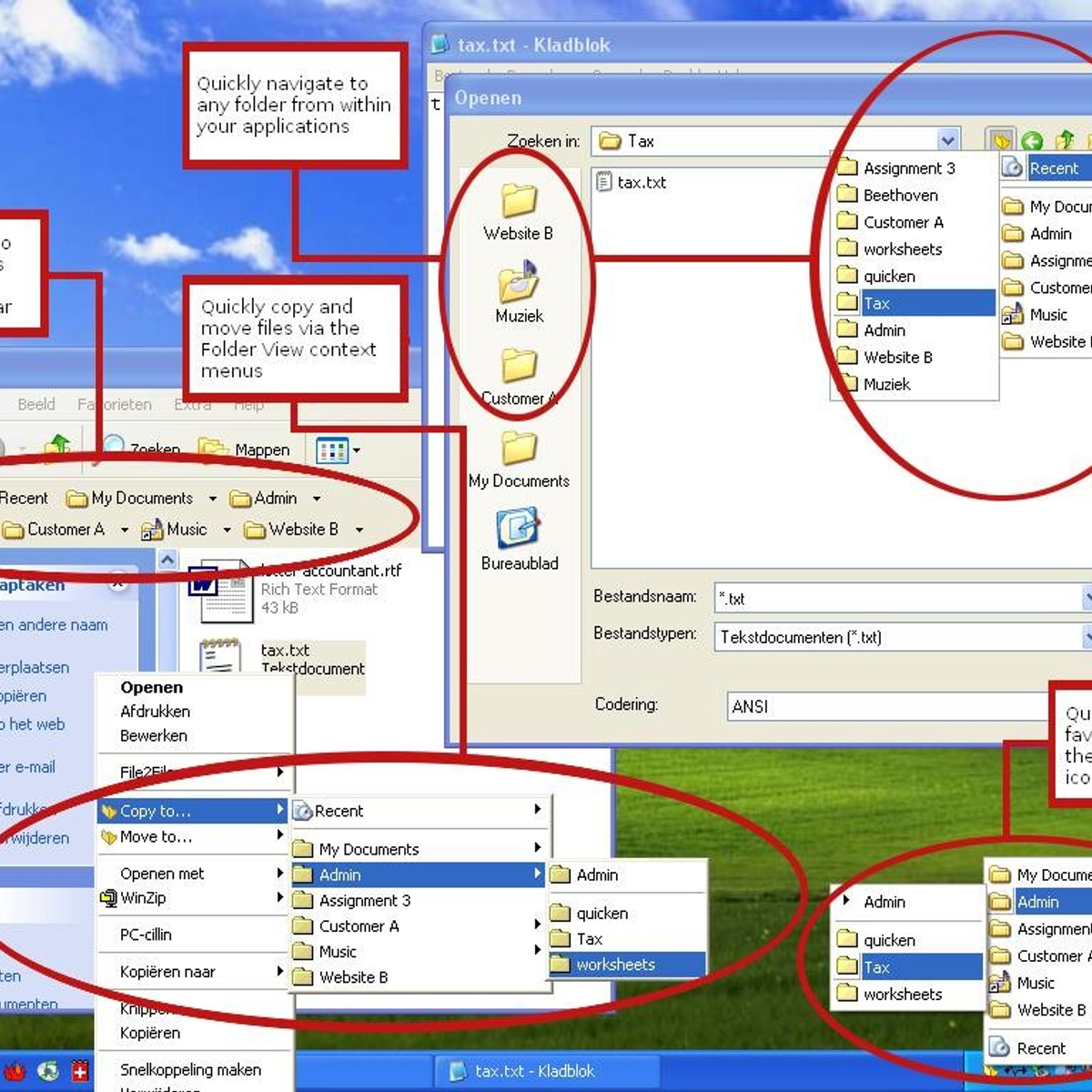Click the 'e-mail' task pane link
Image resolution: width=1092 pixels, height=1092 pixels.
28,767
